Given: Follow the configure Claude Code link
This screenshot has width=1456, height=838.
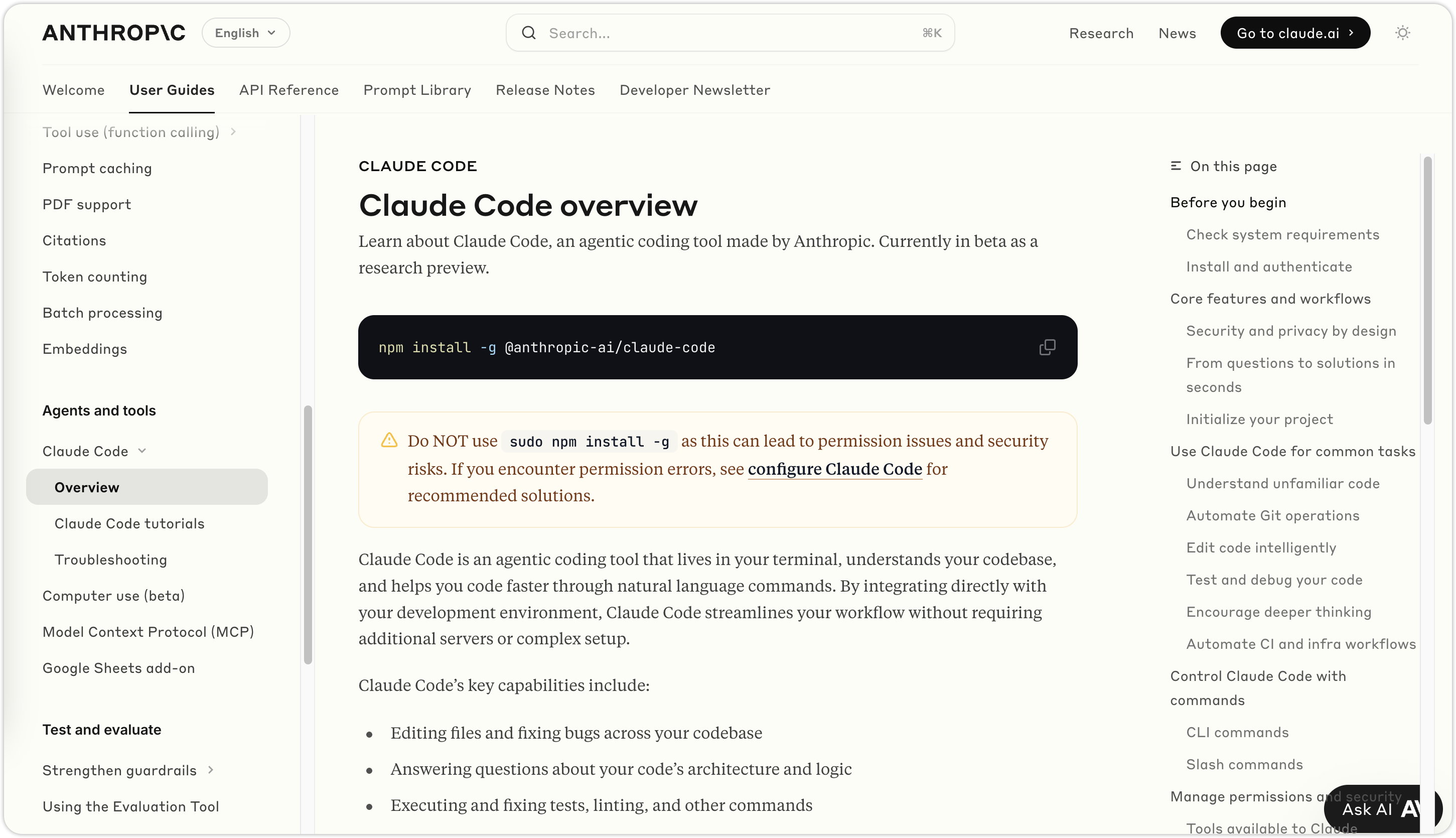Looking at the screenshot, I should coord(834,469).
